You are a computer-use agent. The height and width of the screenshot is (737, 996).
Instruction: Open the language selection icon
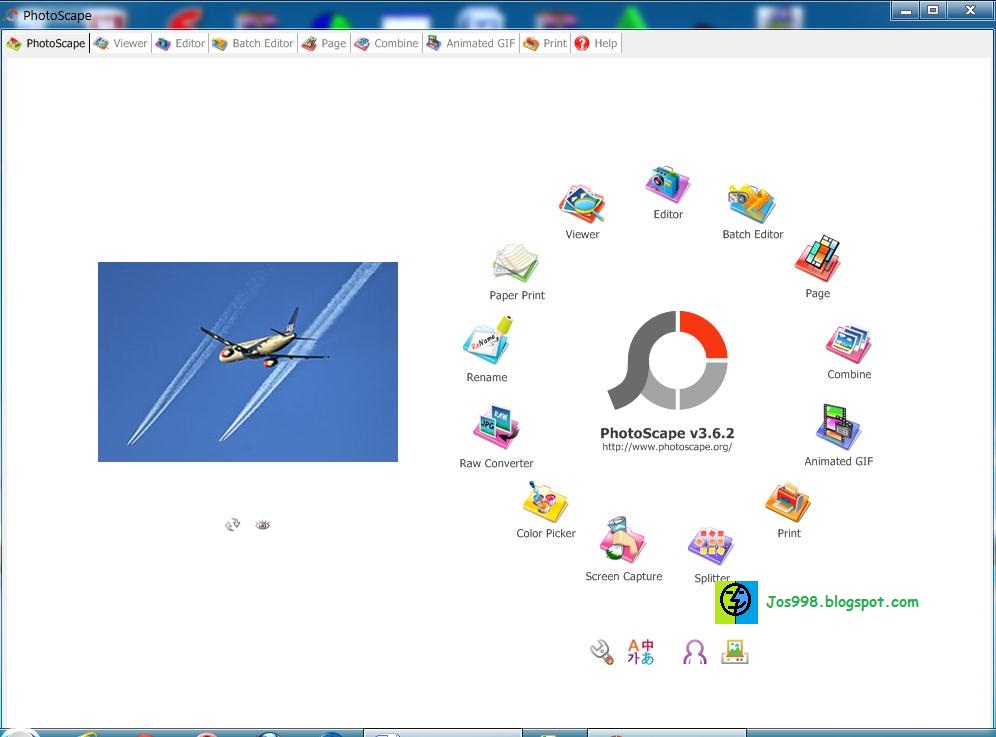coord(640,652)
